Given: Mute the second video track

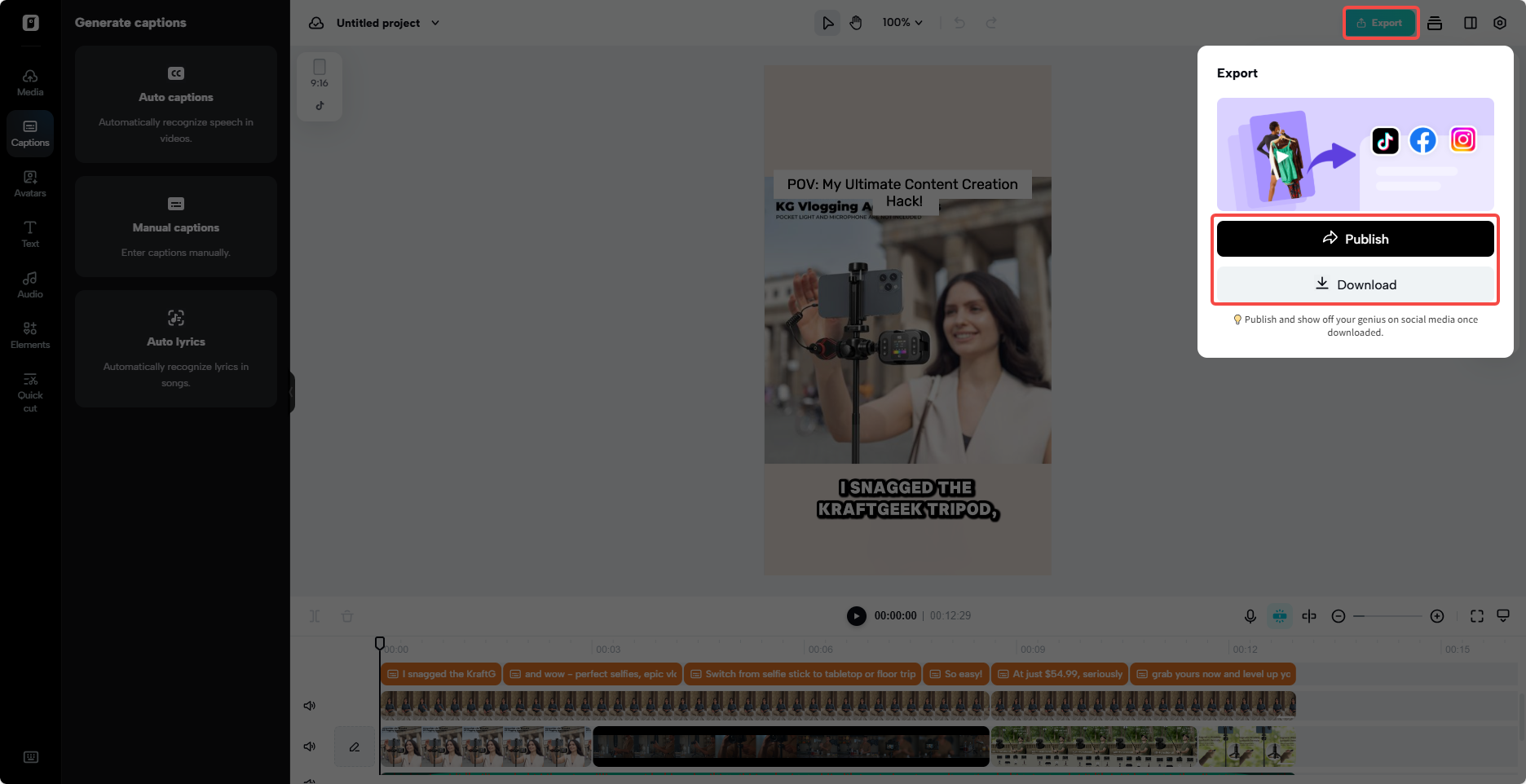Looking at the screenshot, I should [x=310, y=746].
